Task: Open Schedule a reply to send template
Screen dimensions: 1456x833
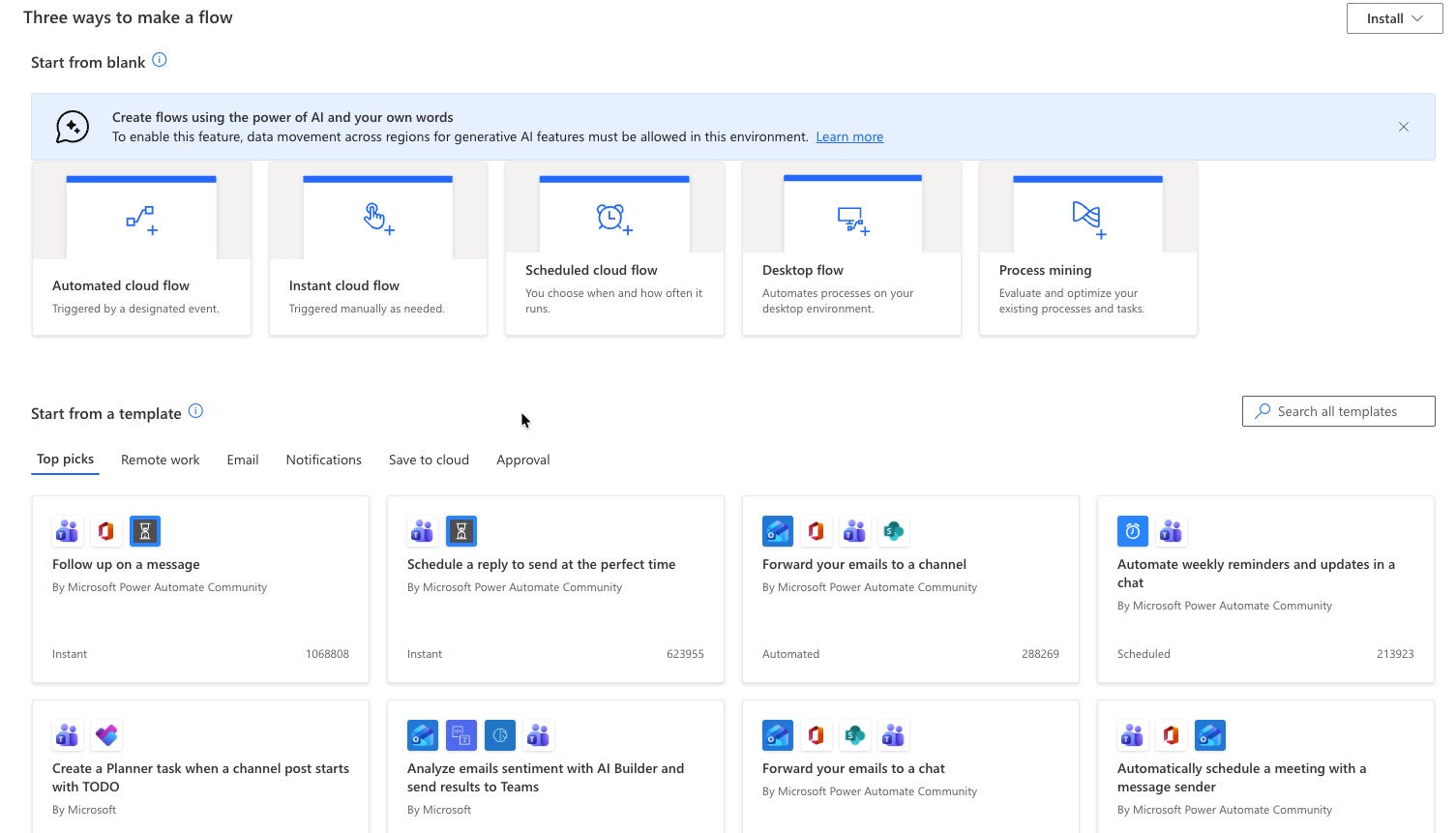Action: [x=541, y=564]
